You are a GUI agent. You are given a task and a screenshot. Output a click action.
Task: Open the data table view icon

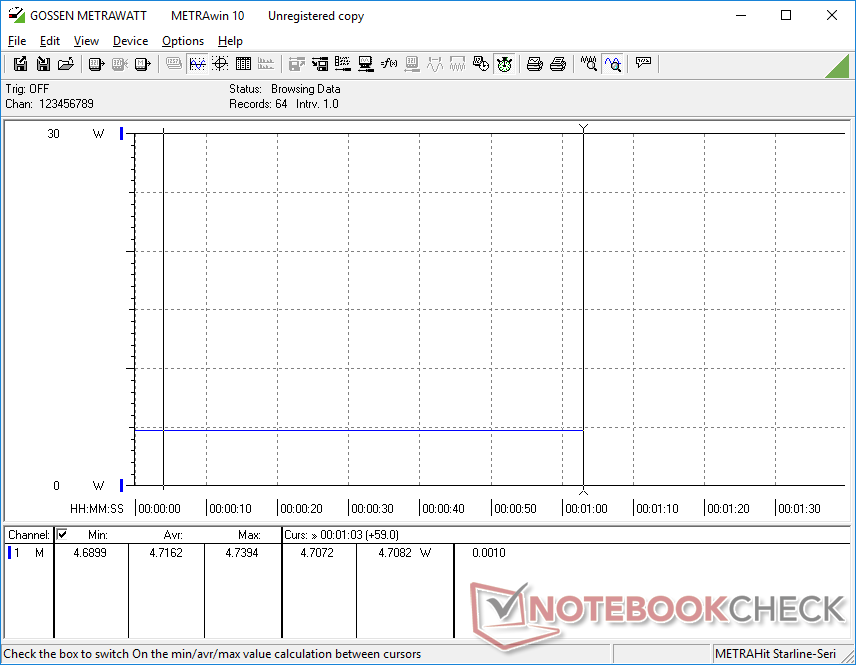243,64
